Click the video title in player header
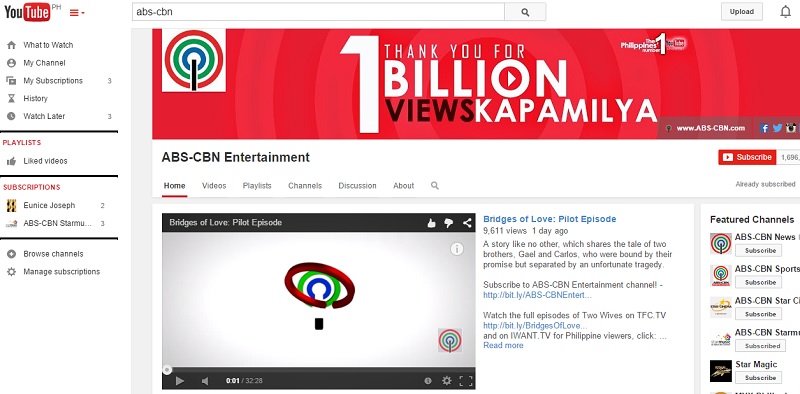 226,223
